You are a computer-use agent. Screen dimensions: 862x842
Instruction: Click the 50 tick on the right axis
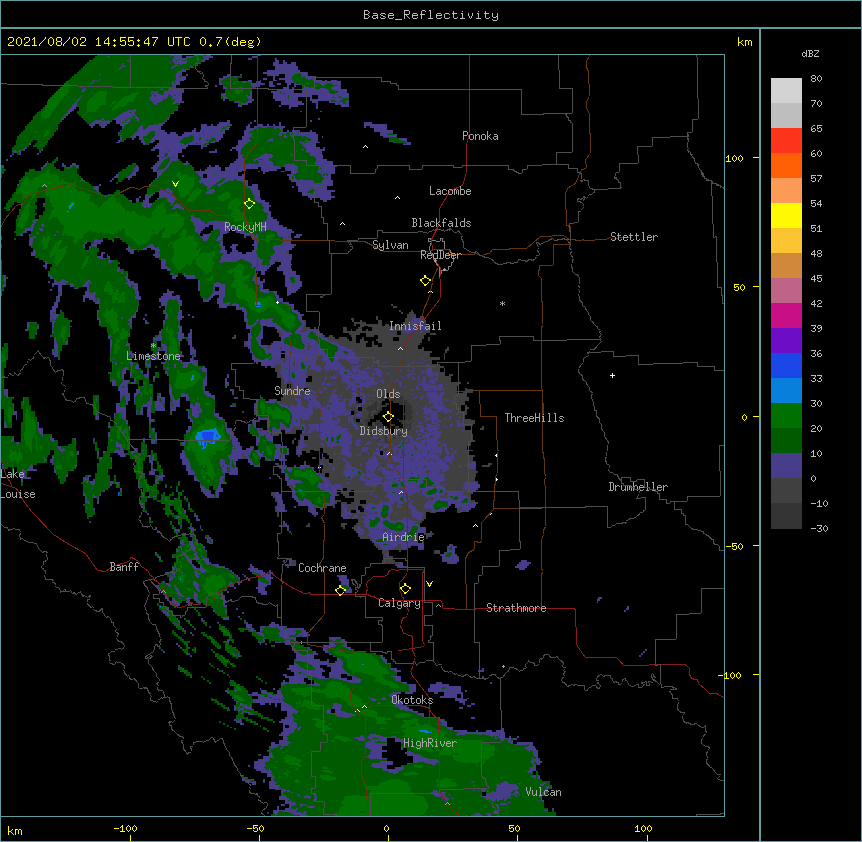[x=739, y=287]
